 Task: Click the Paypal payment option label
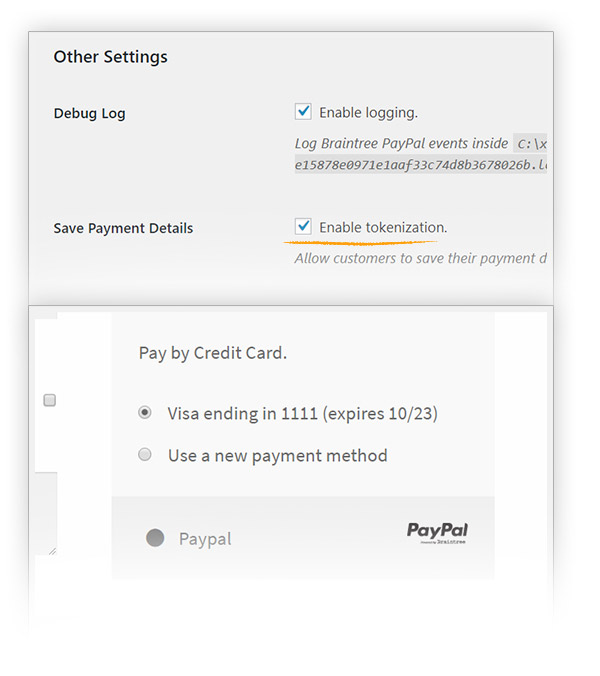pos(205,539)
